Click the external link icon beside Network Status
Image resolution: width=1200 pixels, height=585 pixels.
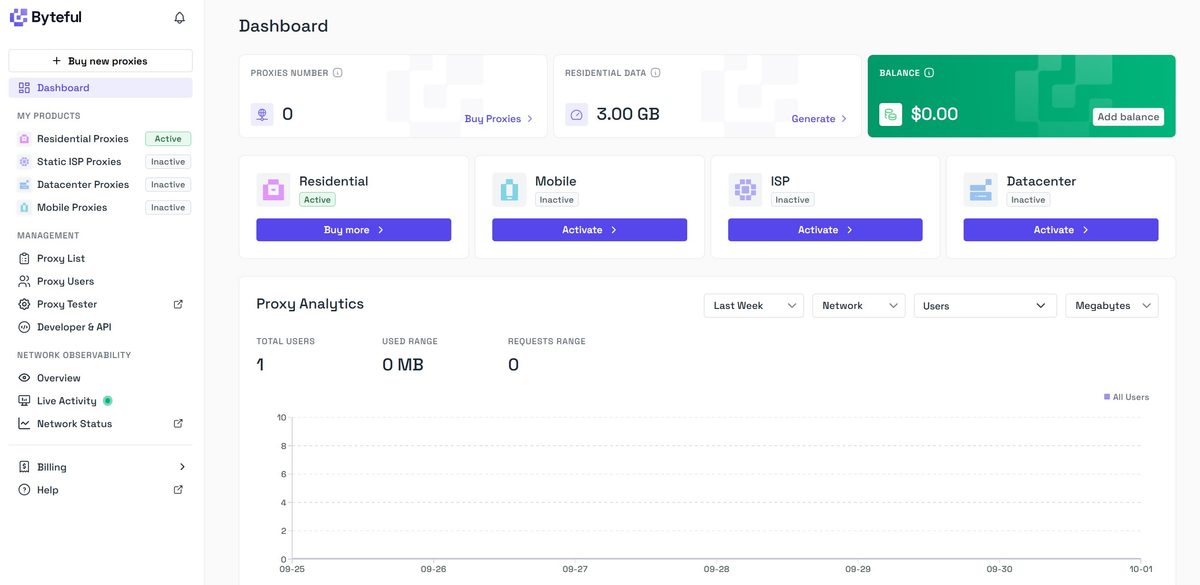(x=178, y=424)
